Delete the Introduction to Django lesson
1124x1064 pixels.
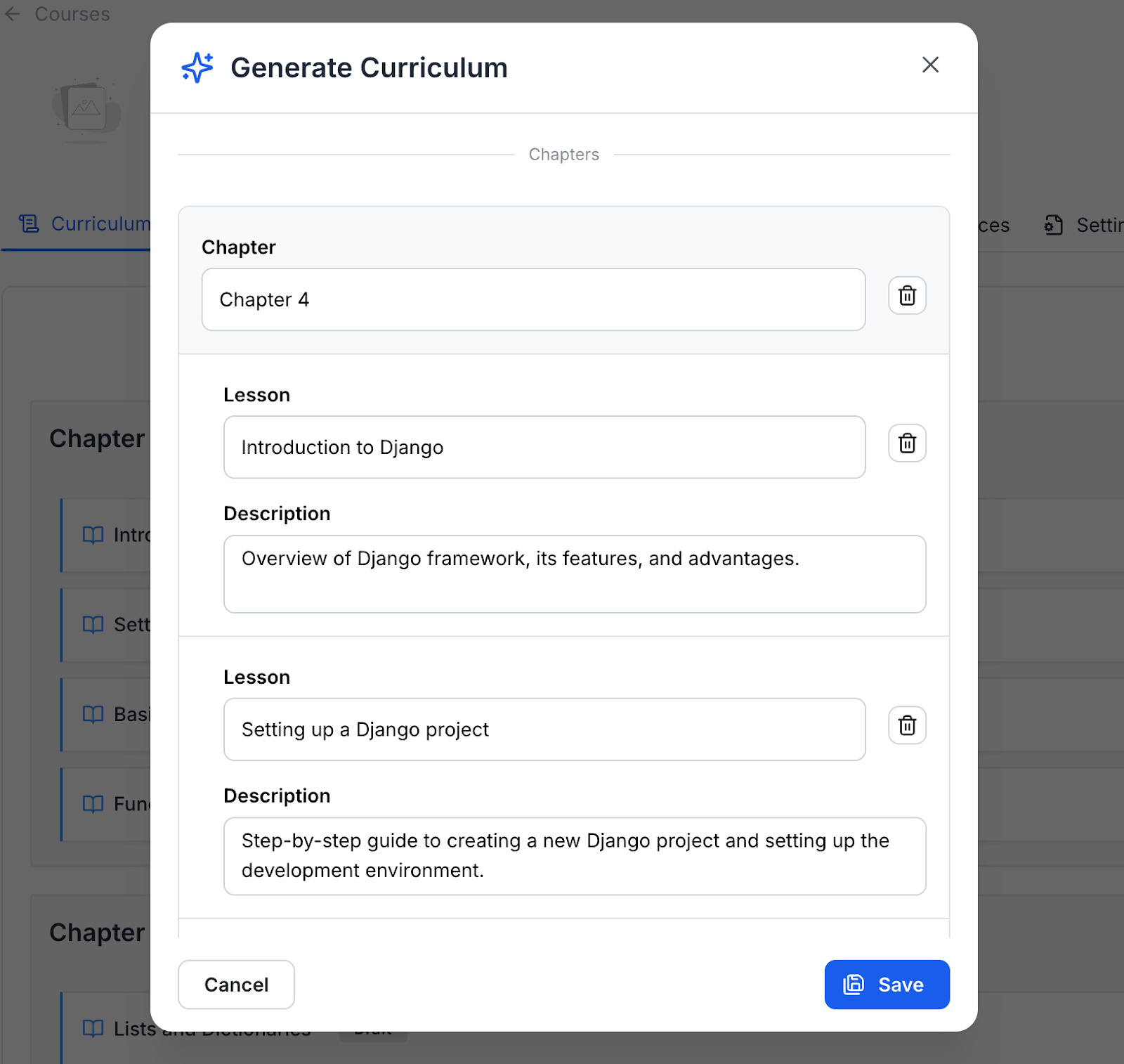(x=907, y=443)
